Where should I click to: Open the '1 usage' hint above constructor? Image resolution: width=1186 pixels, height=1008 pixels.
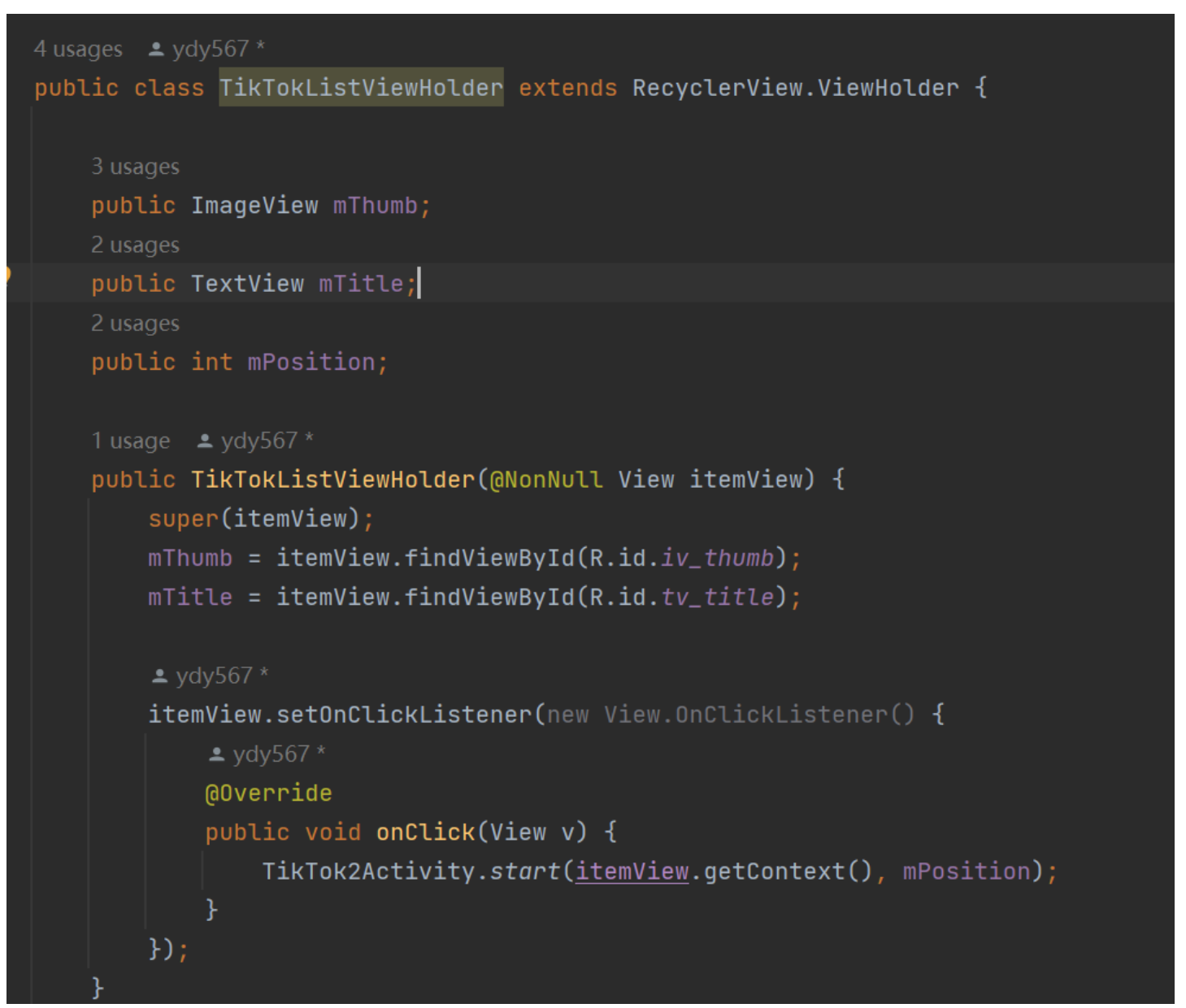click(x=130, y=441)
